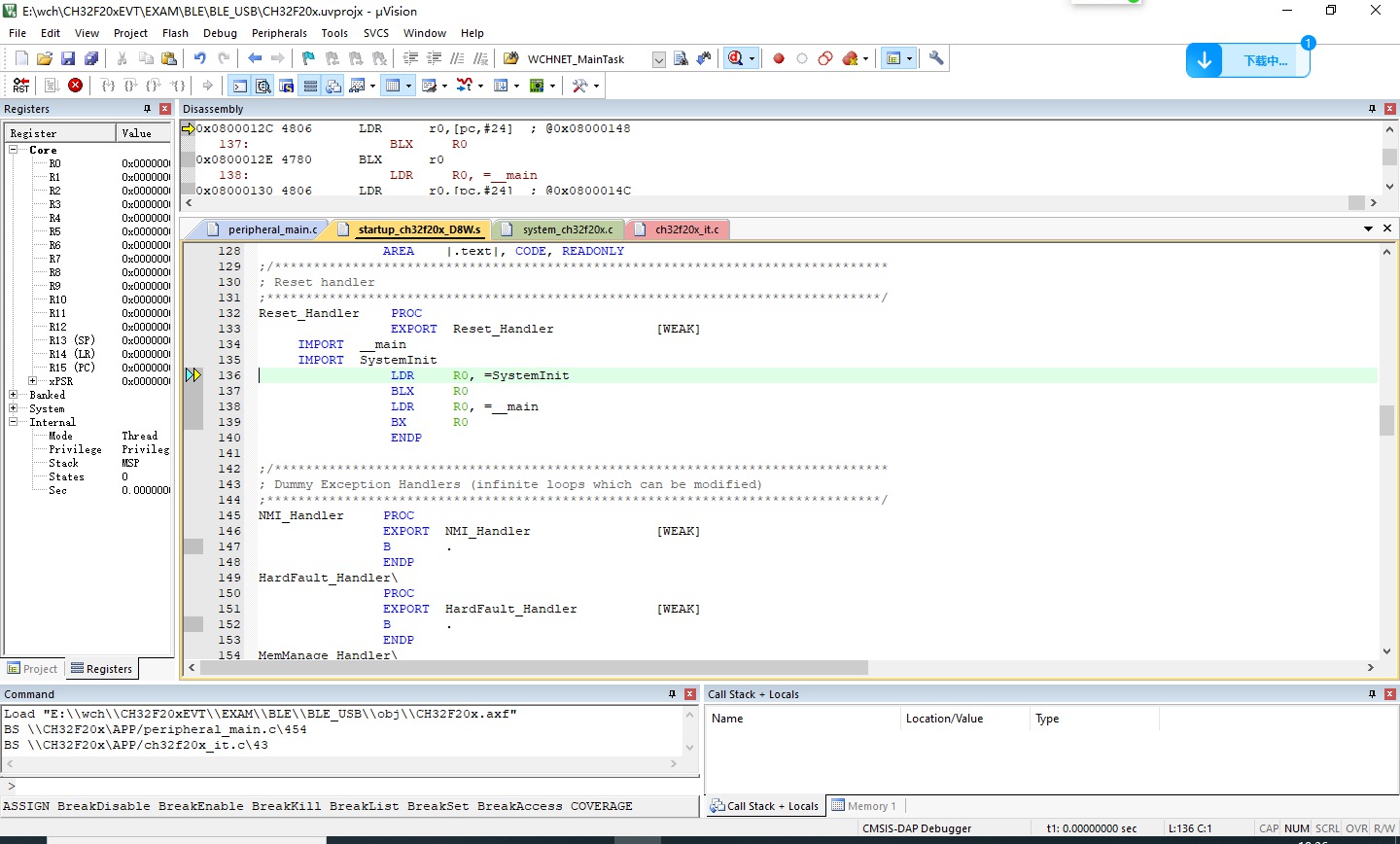1400x844 pixels.
Task: Click the blue download-in-progress button
Action: coord(1248,60)
